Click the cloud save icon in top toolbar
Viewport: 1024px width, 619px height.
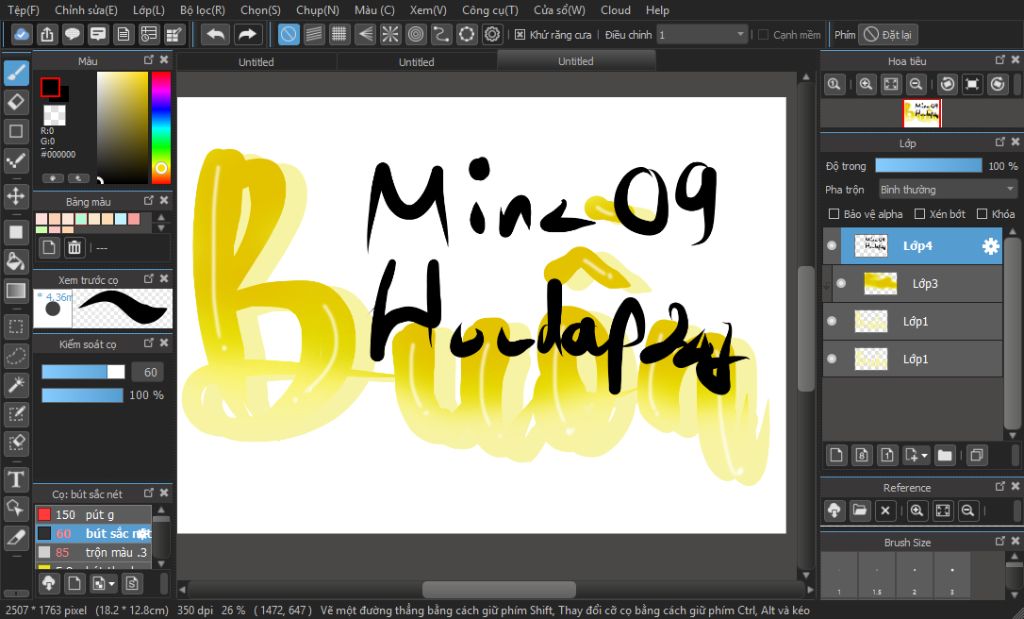coord(22,35)
